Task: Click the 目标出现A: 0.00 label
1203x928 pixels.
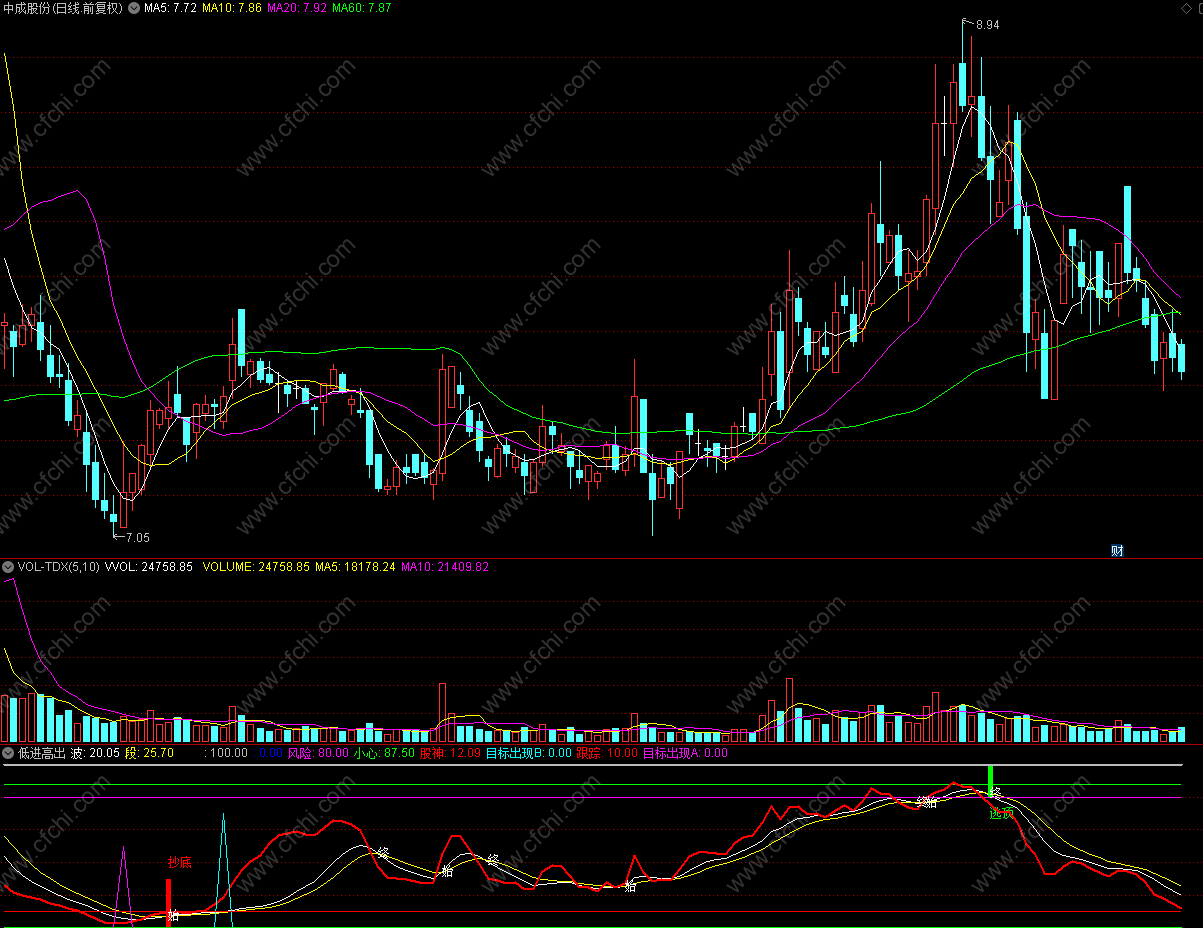Action: (x=685, y=753)
